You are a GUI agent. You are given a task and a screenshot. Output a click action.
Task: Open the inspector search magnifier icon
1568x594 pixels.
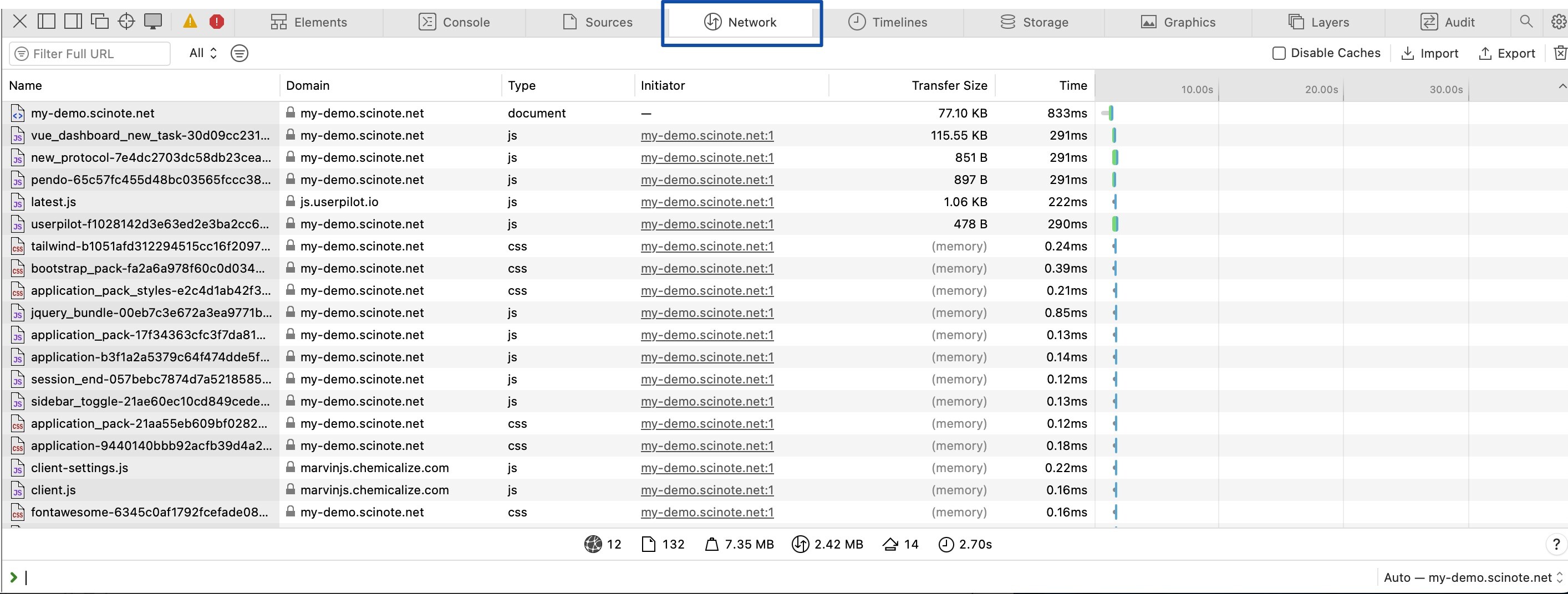(x=1525, y=22)
